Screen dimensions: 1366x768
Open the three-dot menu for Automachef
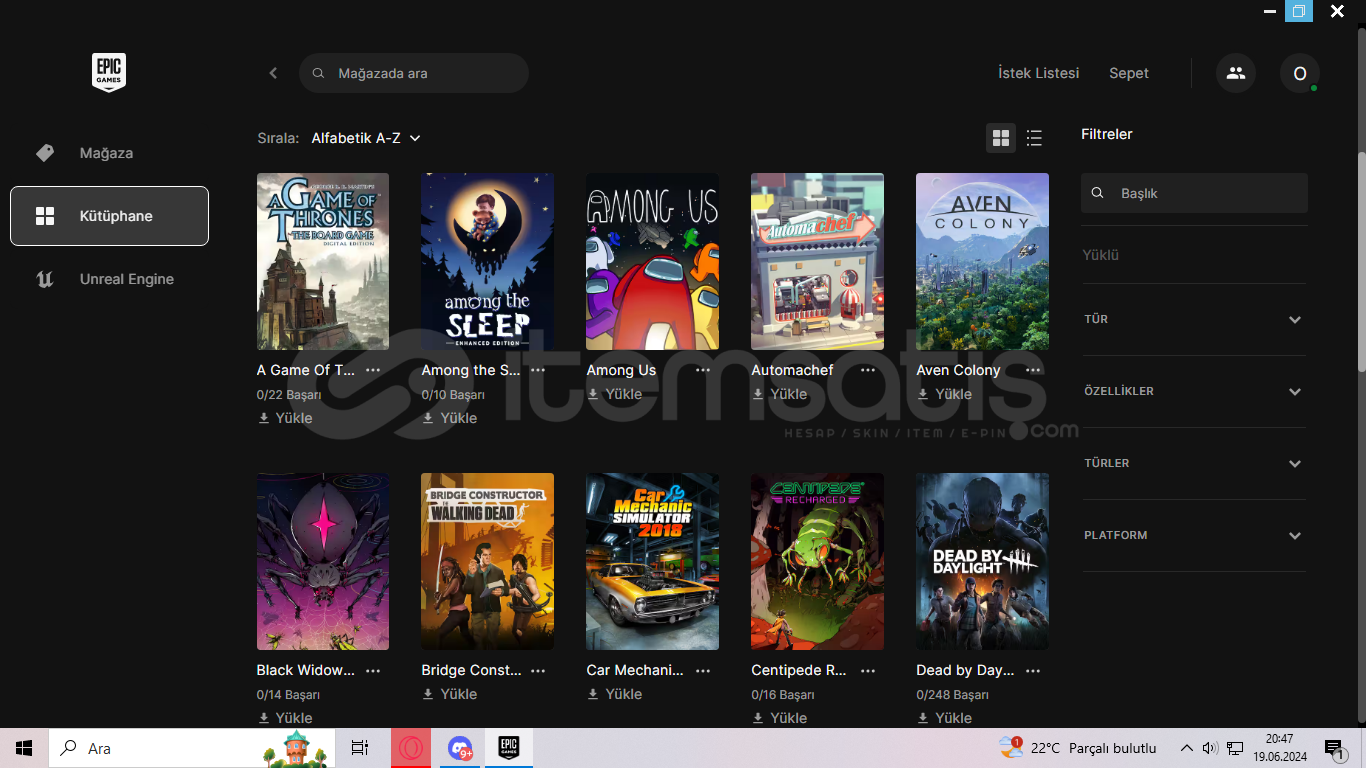(x=868, y=370)
